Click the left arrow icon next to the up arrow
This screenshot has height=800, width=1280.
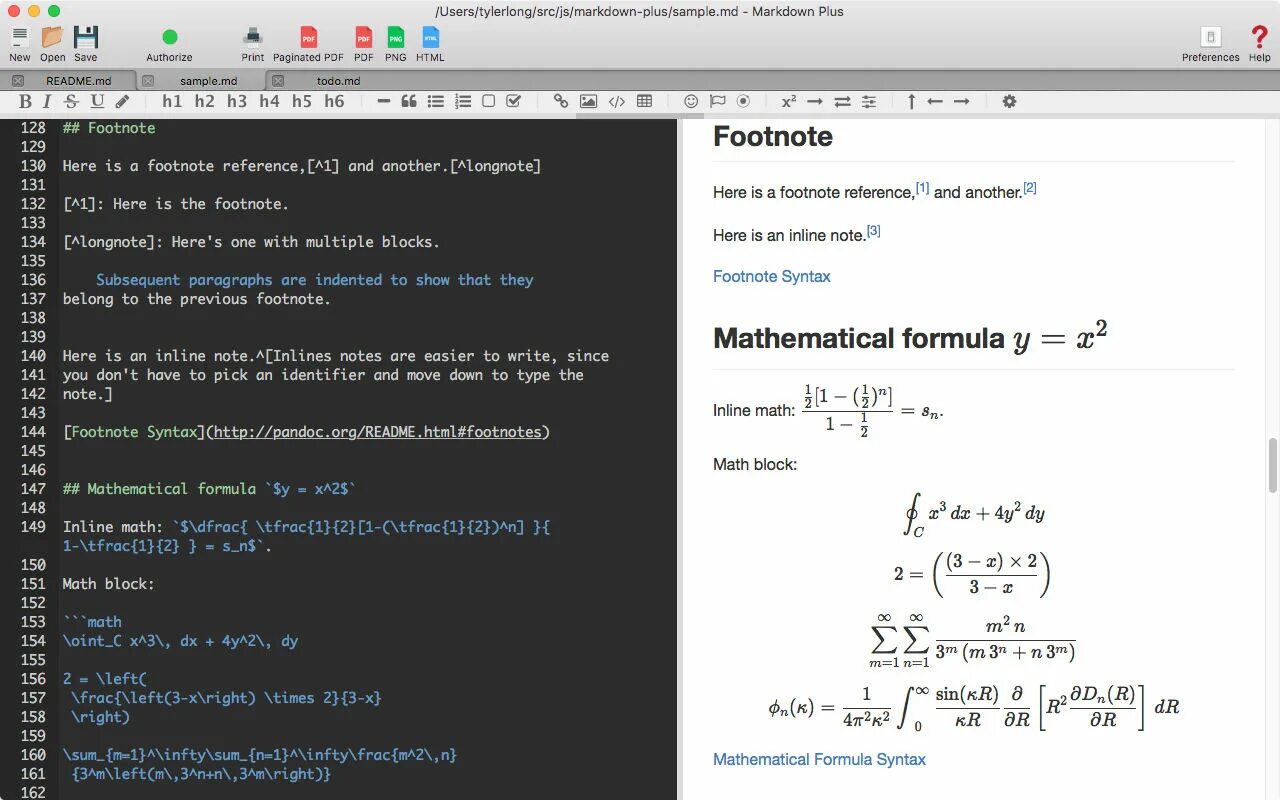[935, 101]
